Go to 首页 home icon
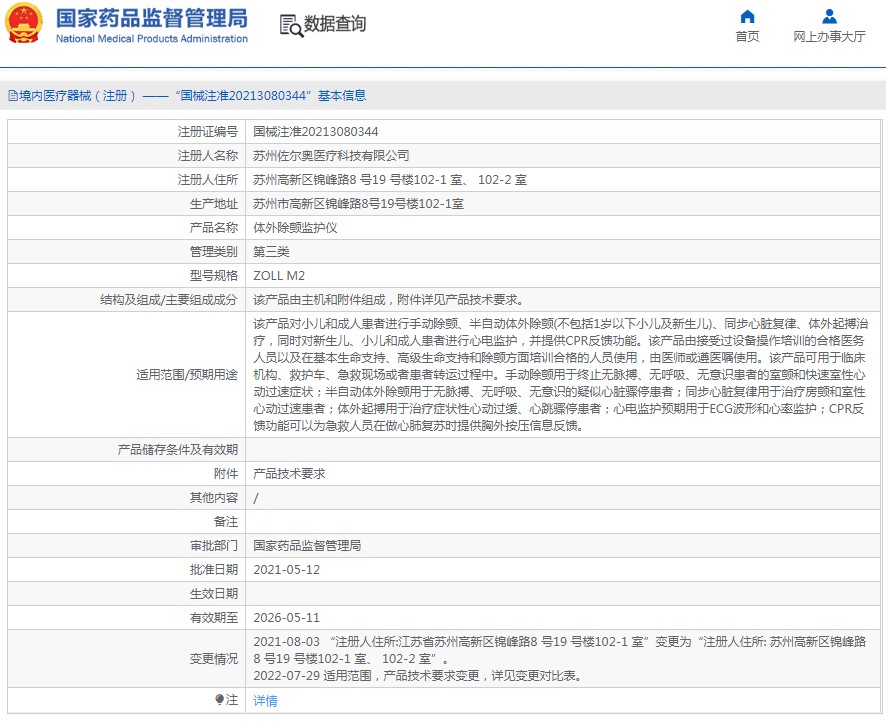This screenshot has height=721, width=886. tap(747, 16)
